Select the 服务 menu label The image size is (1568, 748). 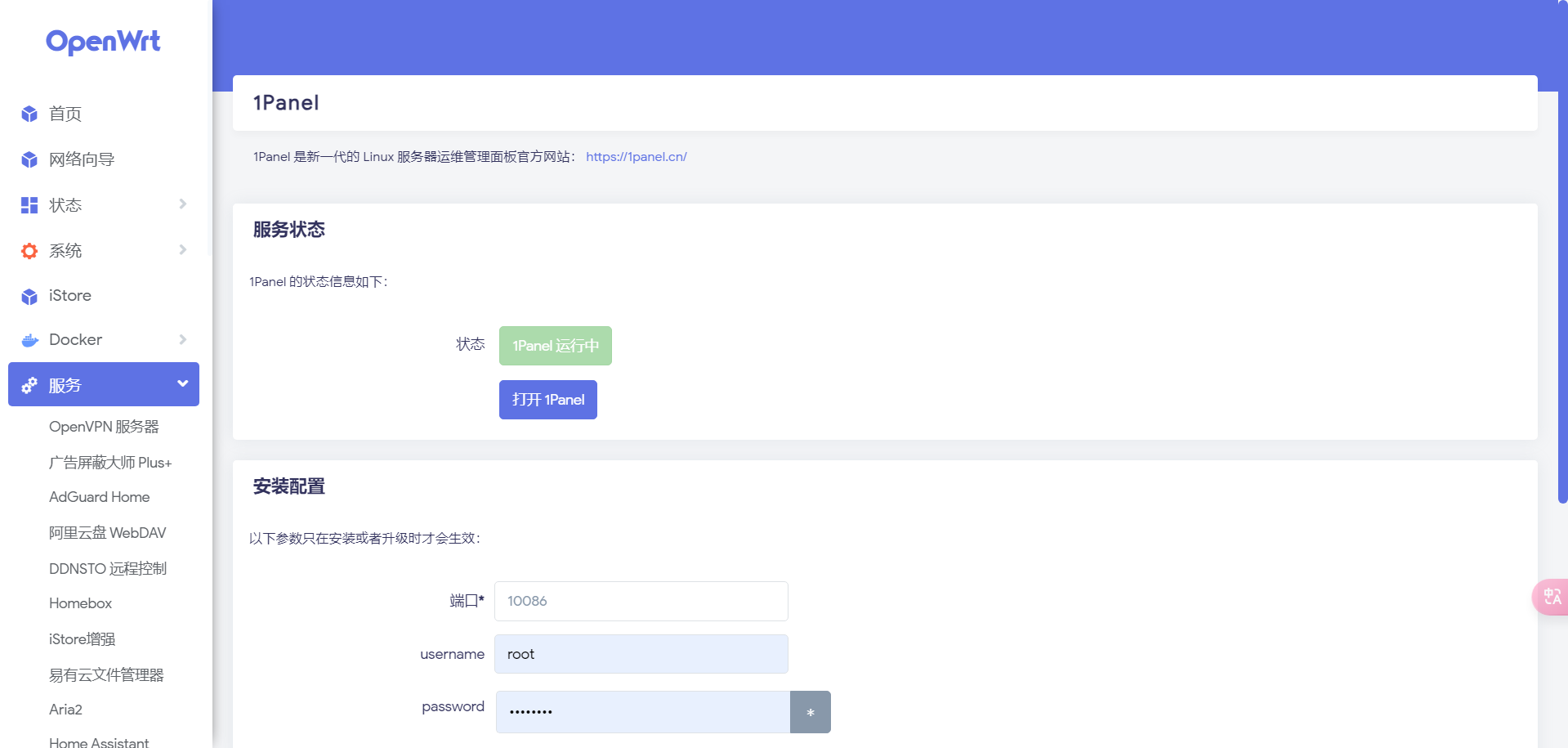point(65,385)
